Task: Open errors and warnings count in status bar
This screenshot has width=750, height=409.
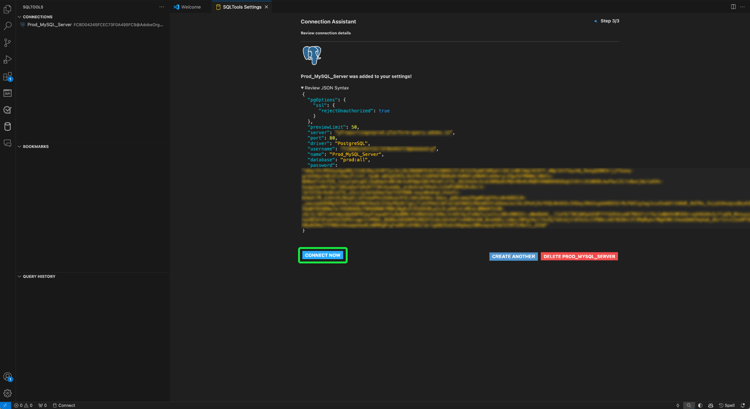Action: coord(23,405)
